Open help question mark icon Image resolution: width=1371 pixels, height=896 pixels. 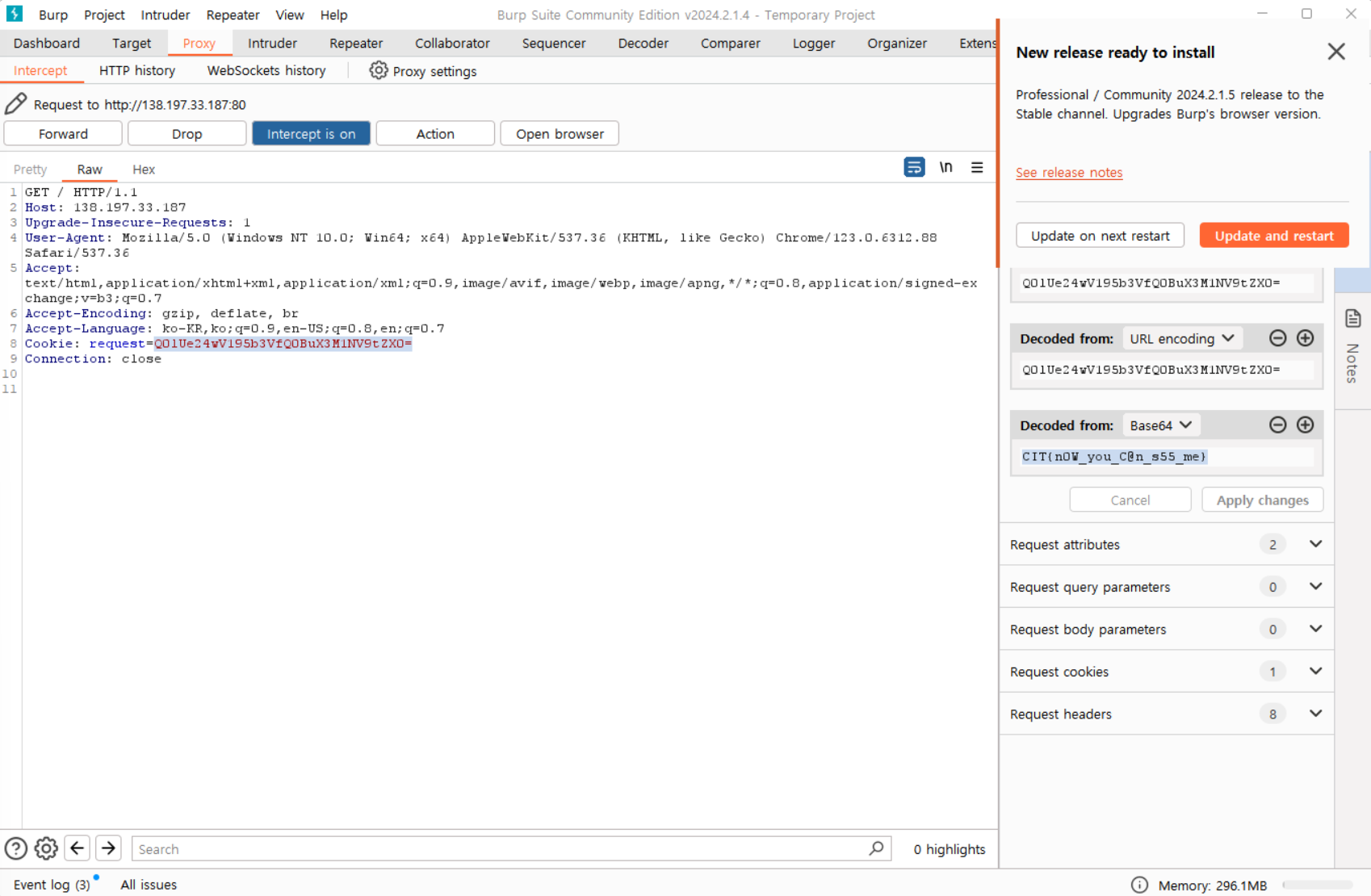[16, 848]
